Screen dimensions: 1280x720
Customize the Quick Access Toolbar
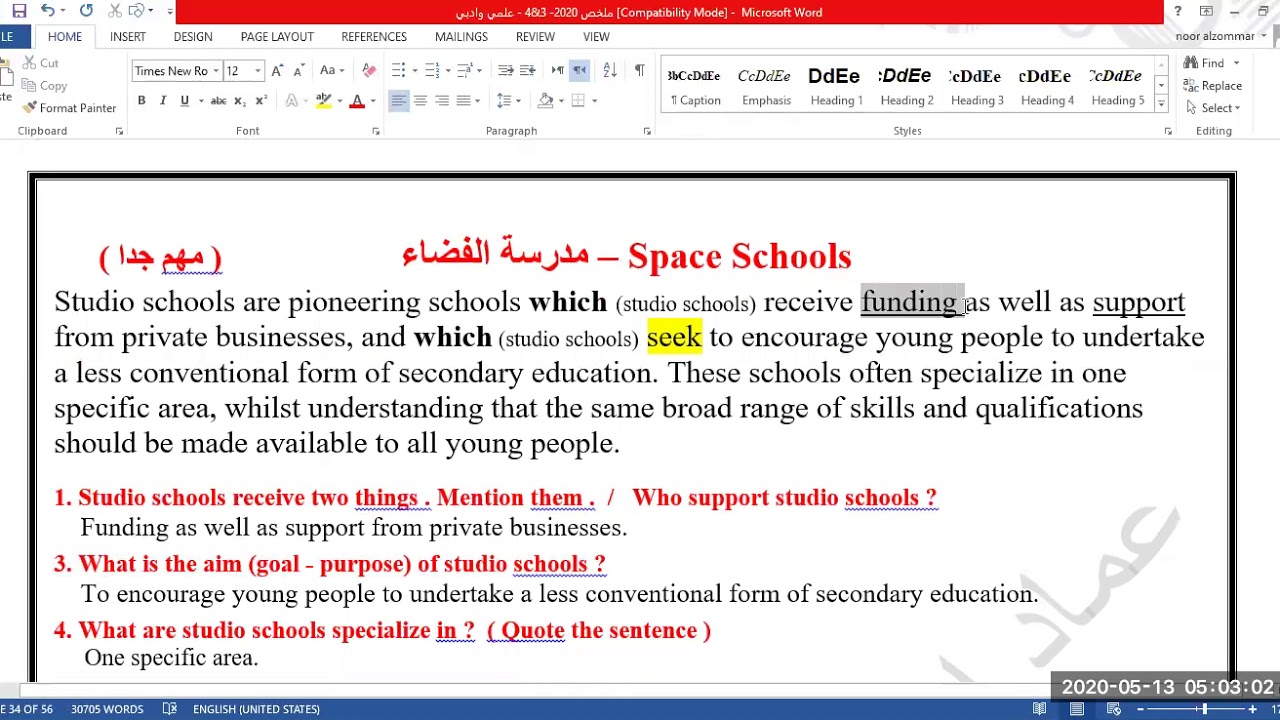[x=169, y=11]
